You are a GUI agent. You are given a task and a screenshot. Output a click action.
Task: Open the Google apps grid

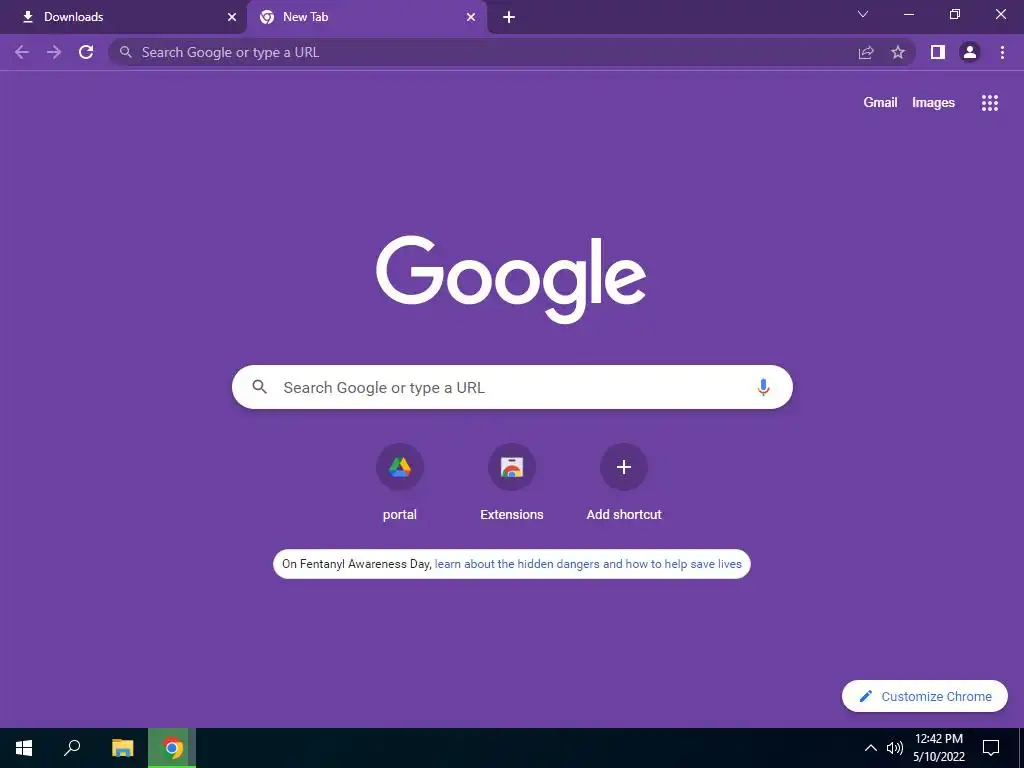point(990,103)
